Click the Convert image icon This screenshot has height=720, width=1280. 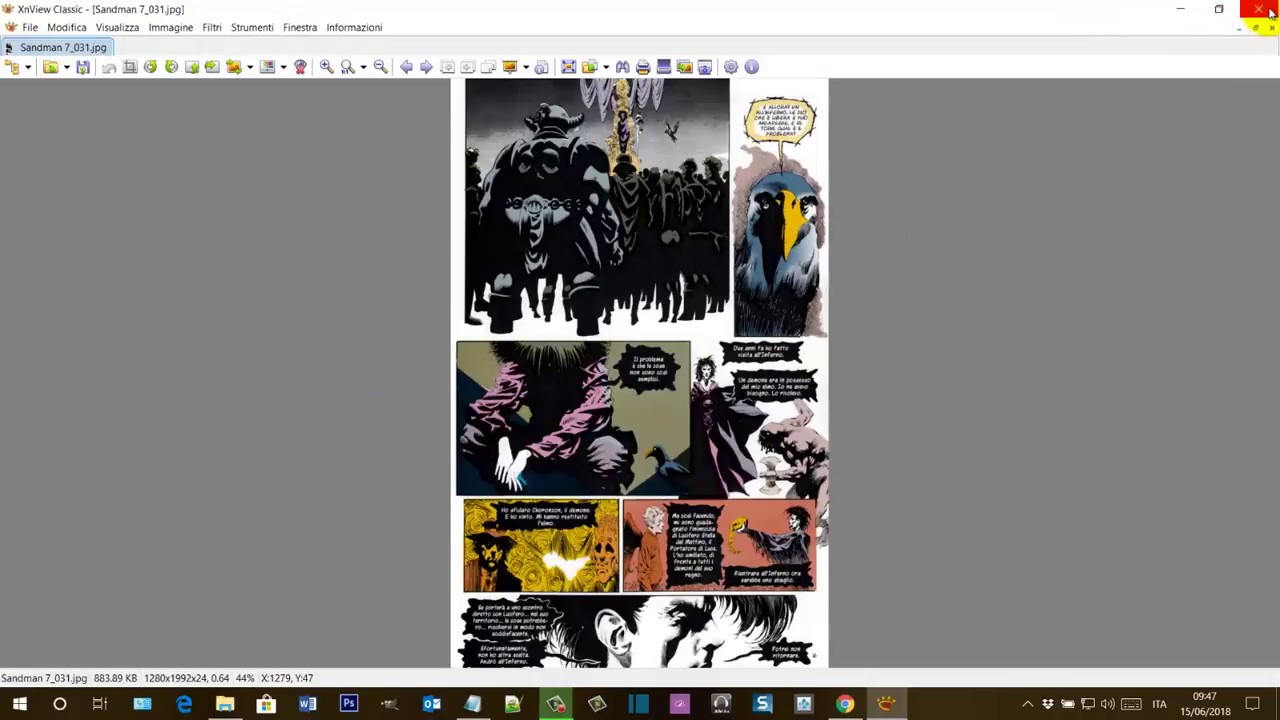pos(233,67)
